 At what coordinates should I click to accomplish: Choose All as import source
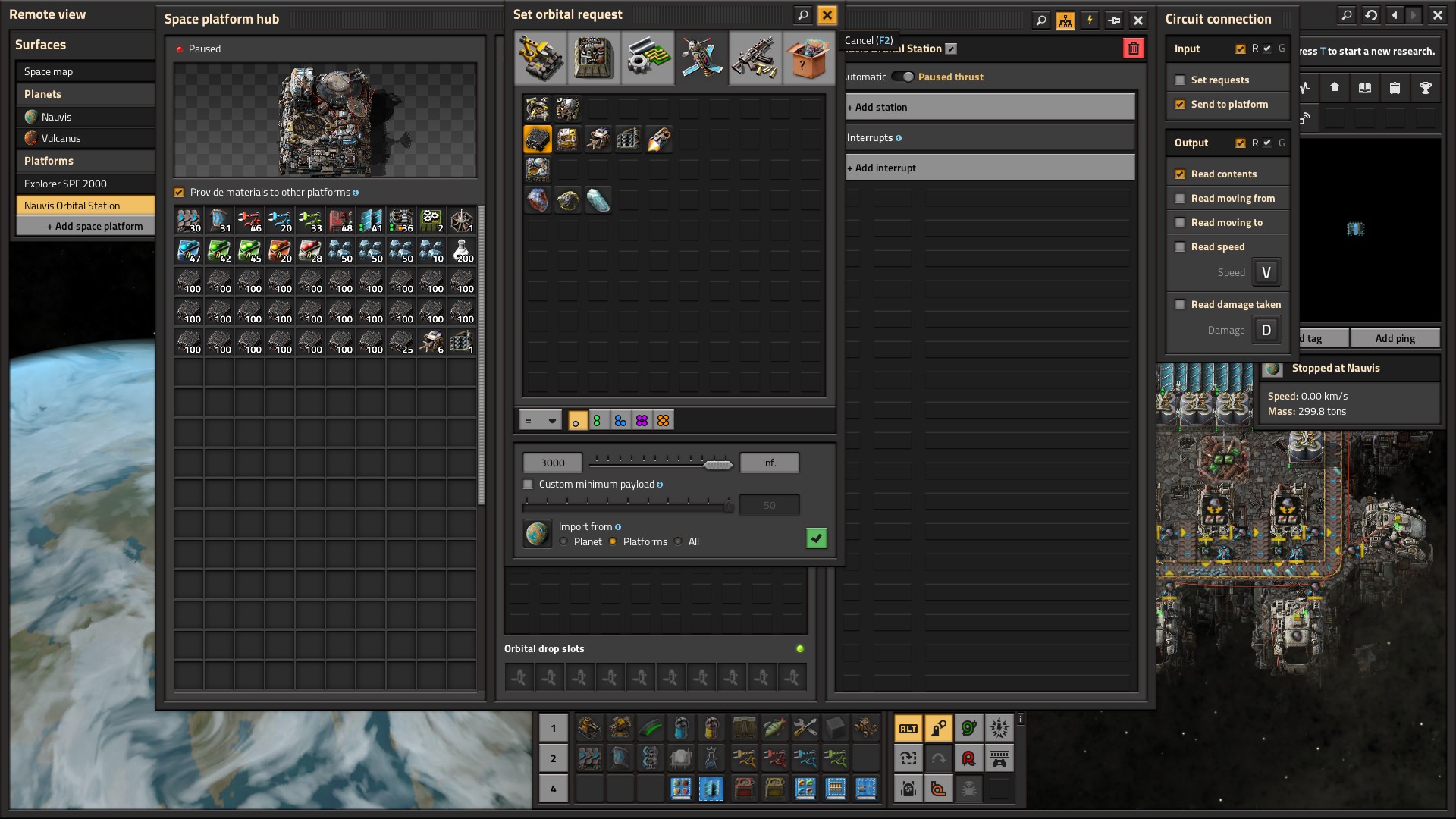pos(678,541)
